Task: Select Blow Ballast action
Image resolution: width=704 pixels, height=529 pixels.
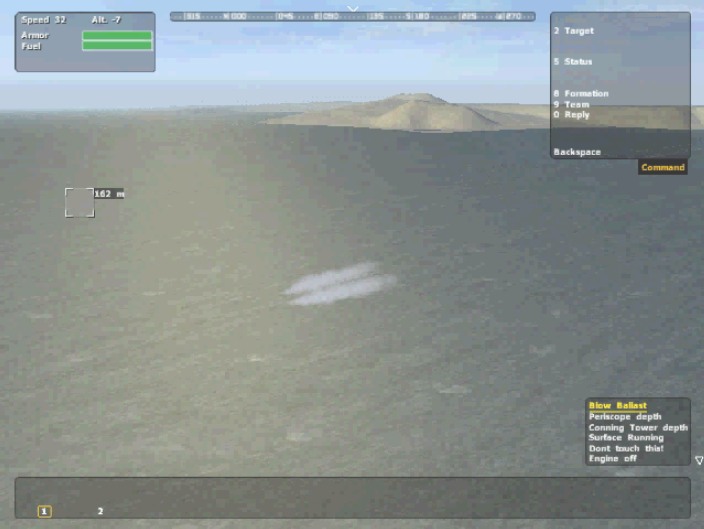Action: [x=617, y=406]
